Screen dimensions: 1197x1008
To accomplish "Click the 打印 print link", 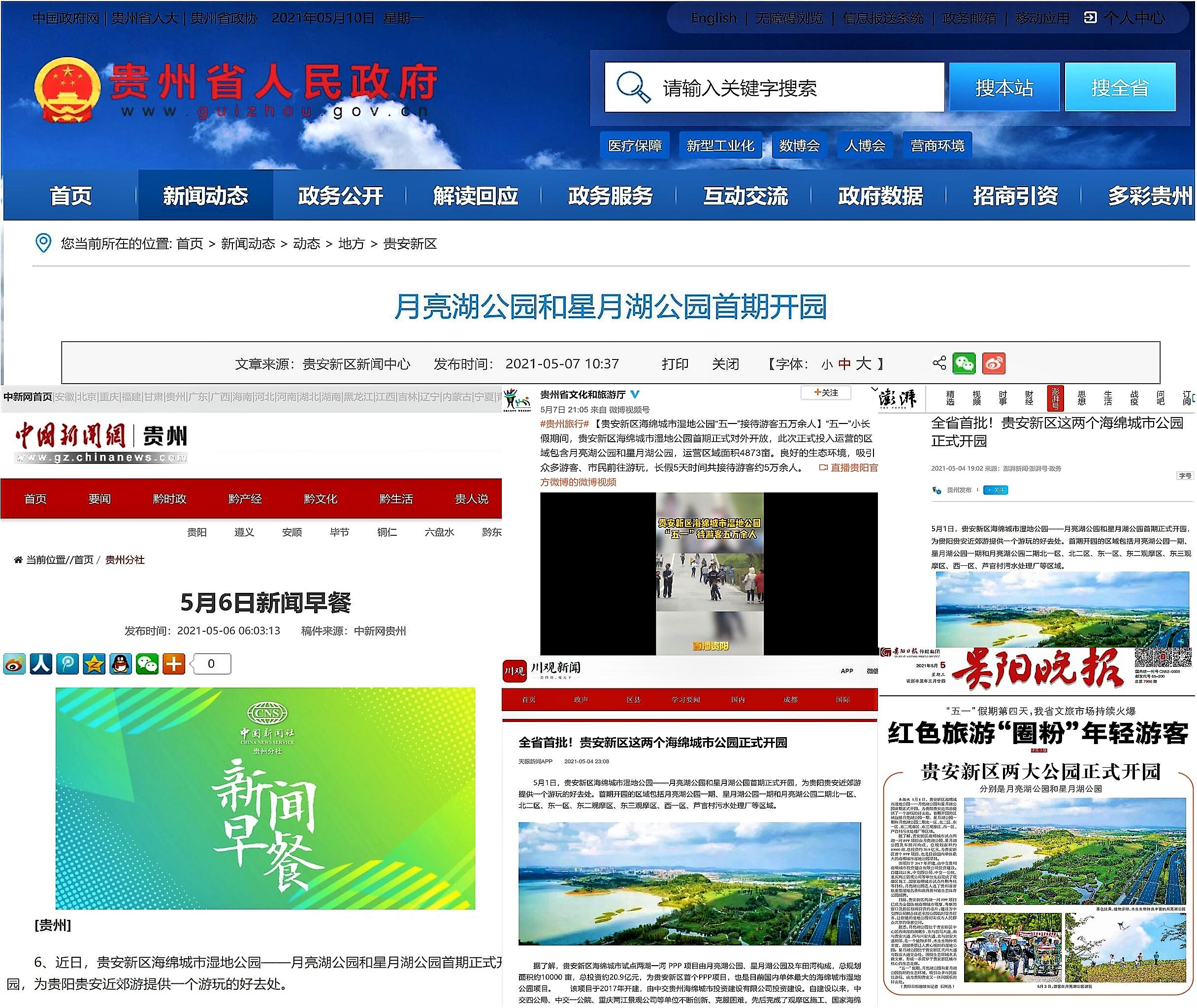I will click(x=675, y=364).
